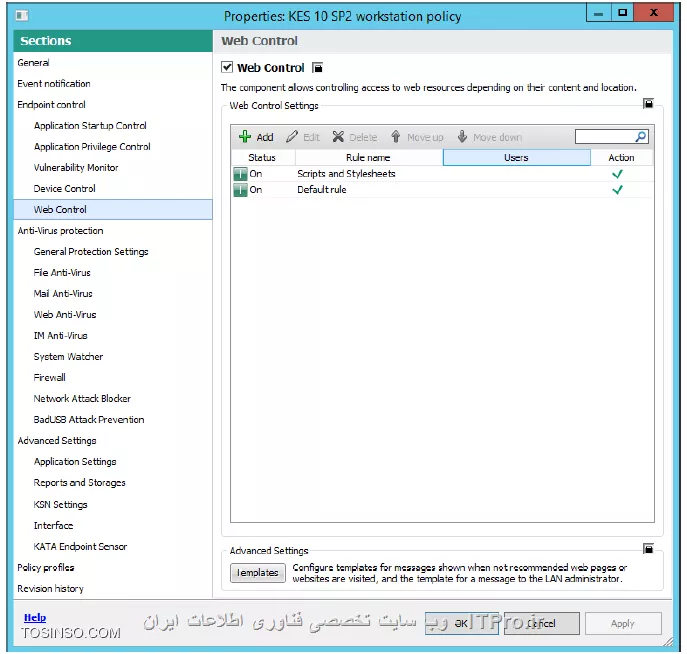
Task: Open Application Startup Control section
Action: (90, 126)
